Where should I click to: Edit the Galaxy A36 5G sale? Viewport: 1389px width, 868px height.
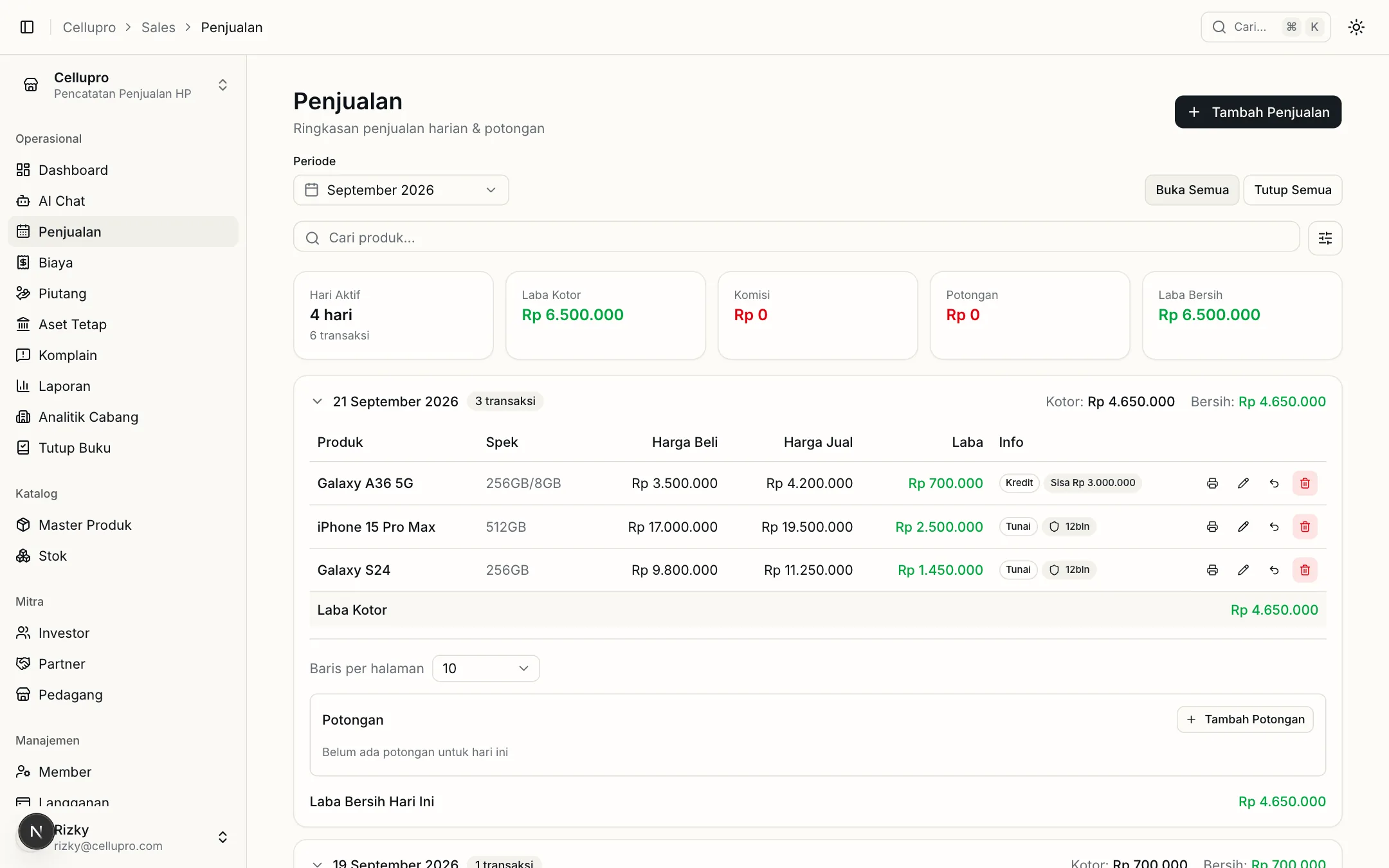1243,484
